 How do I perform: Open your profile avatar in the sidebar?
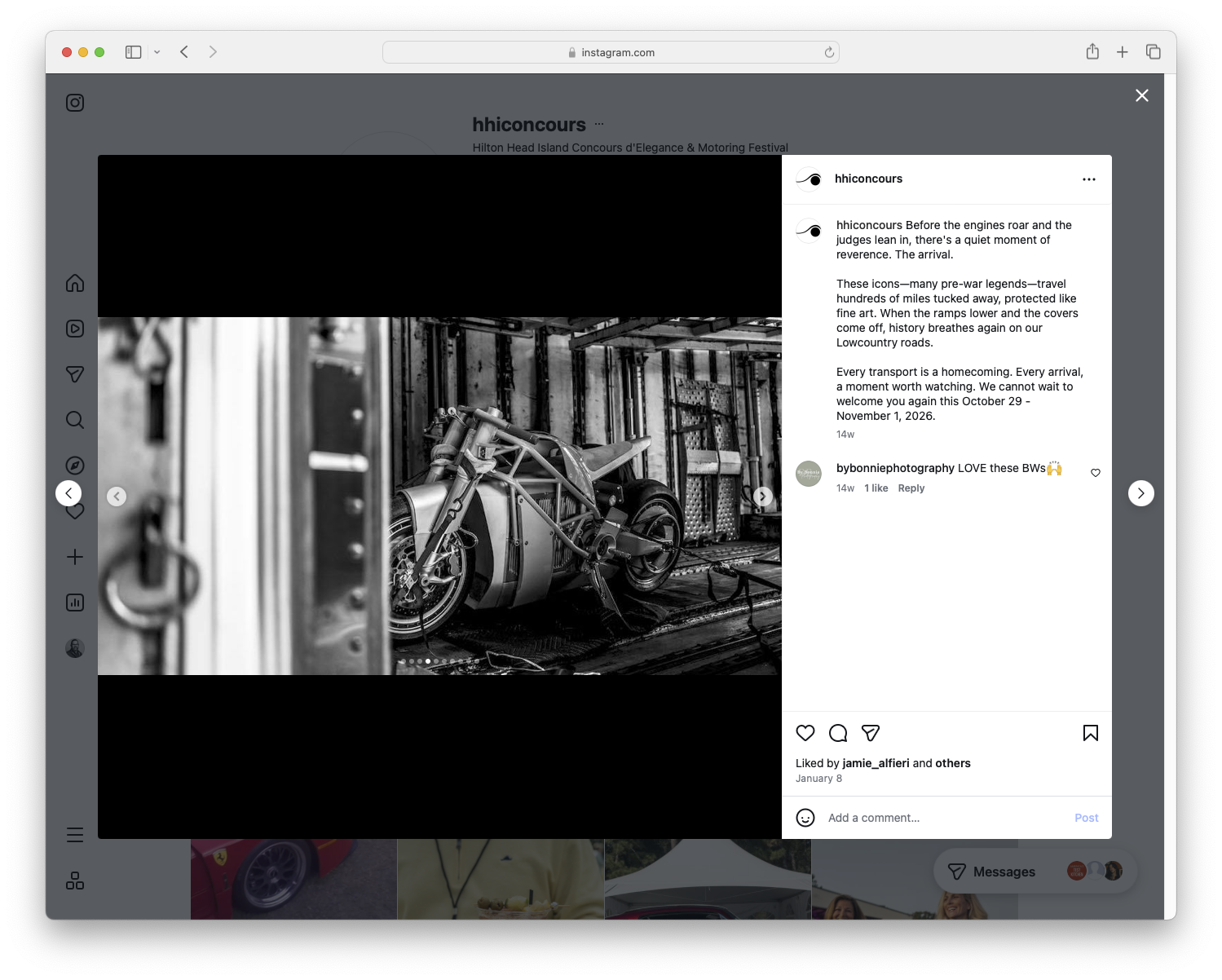click(75, 647)
